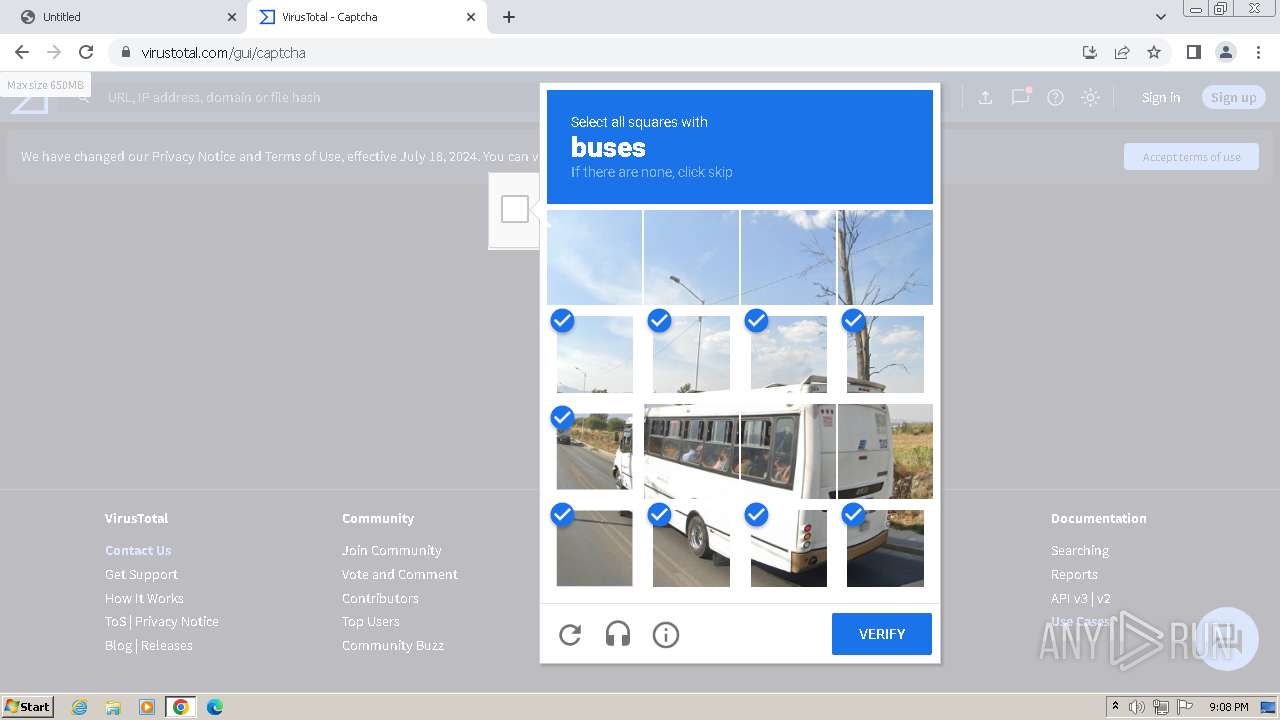
Task: Expand the tab search dropdown
Action: (x=1161, y=17)
